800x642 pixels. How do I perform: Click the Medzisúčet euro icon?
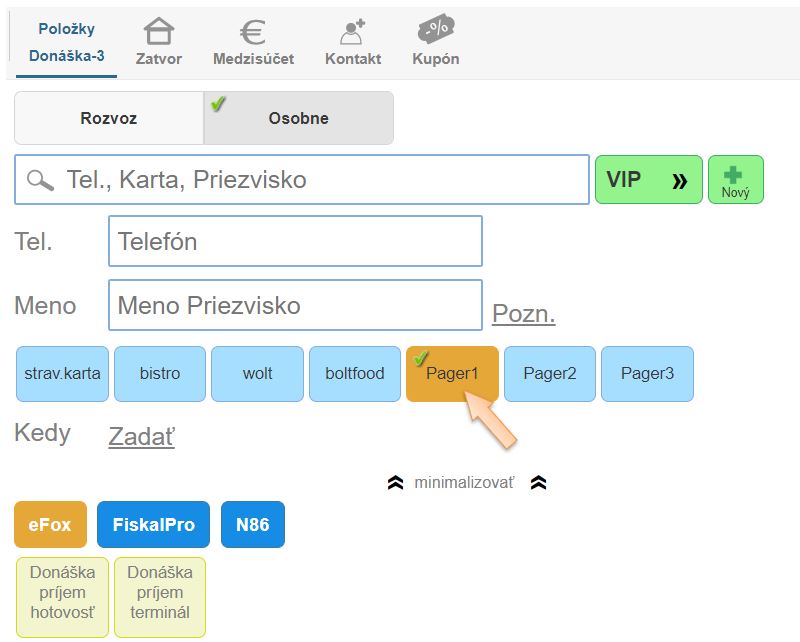tap(253, 32)
